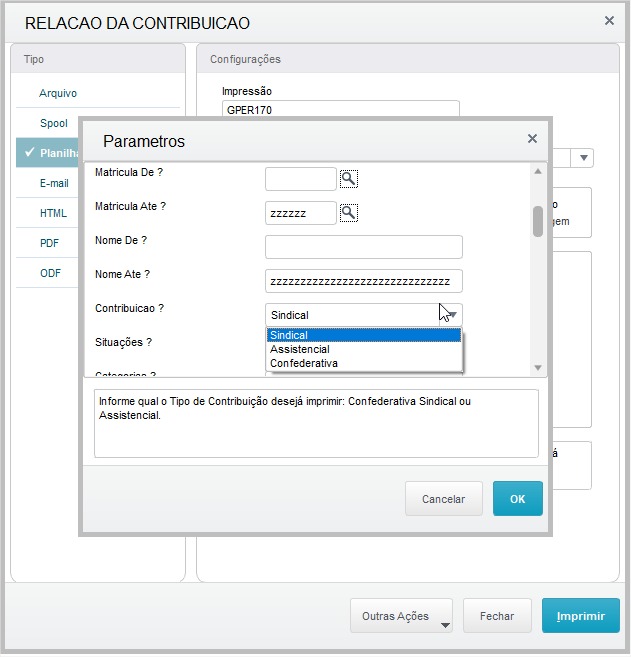Click the 'Contribuicao ?' label
Image resolution: width=631 pixels, height=657 pixels.
tap(129, 308)
